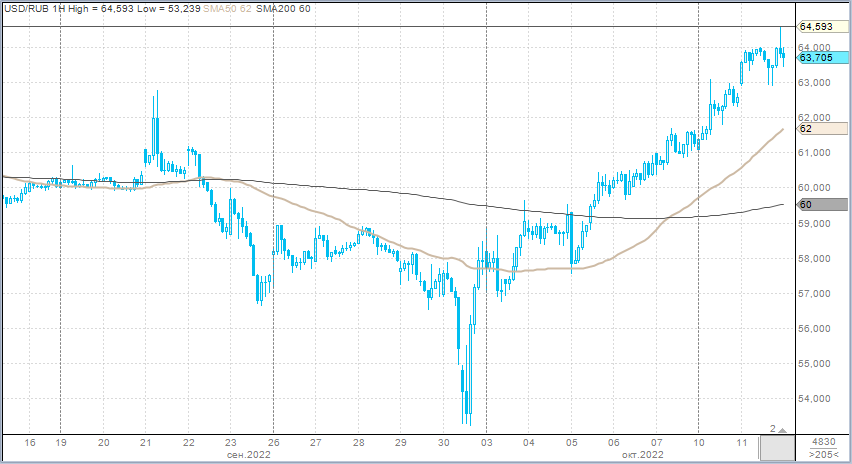Click the 4830 counter in bottom-right corner
852x464 pixels.
point(823,442)
